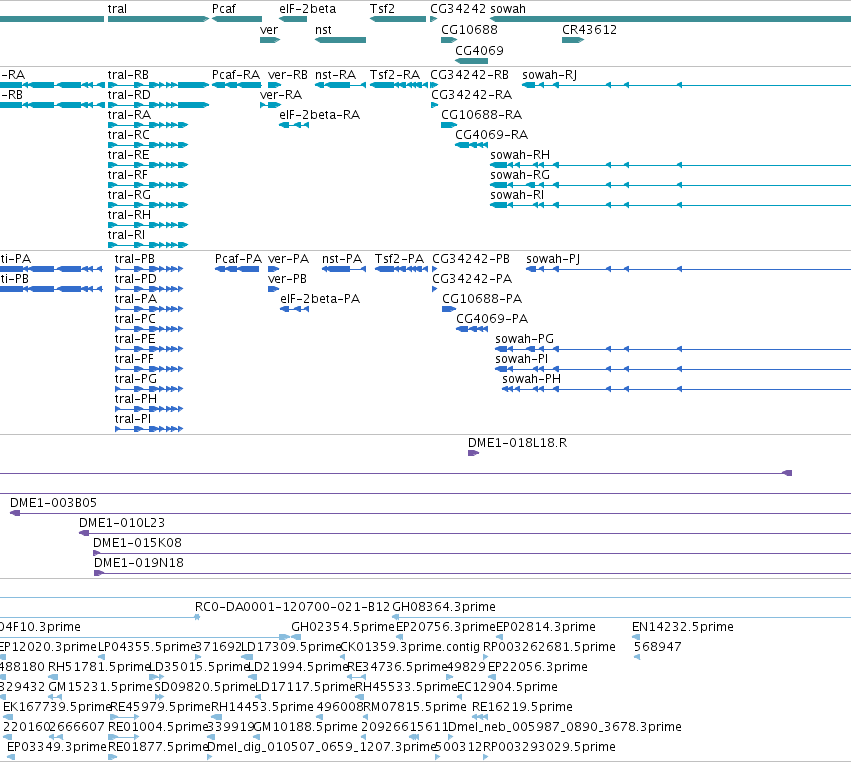Click the Tsf2-PA protein label
The image size is (851, 762).
click(399, 259)
